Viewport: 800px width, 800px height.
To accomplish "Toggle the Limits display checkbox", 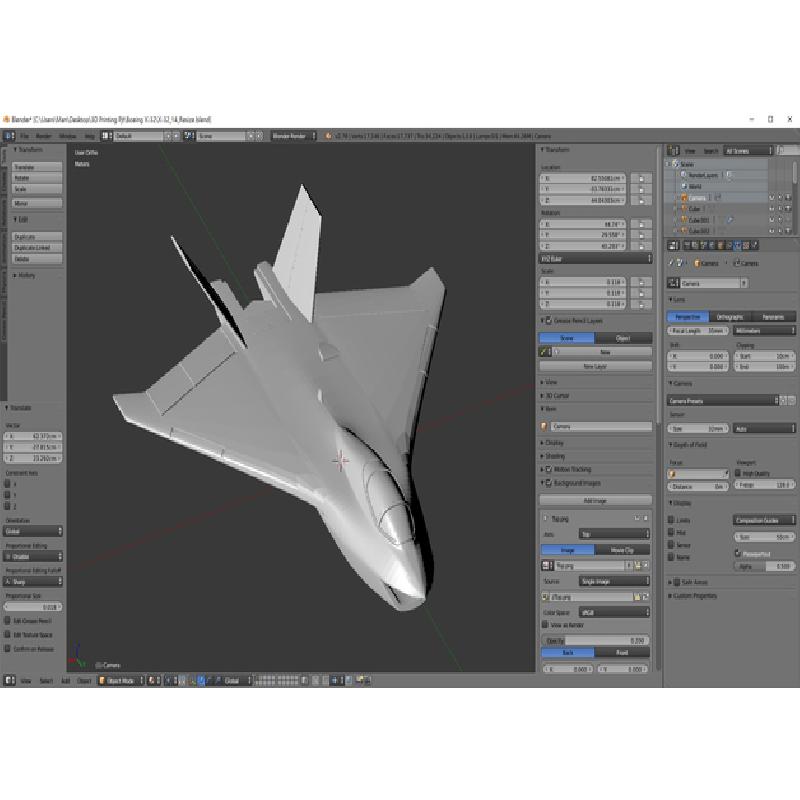I will tap(671, 520).
